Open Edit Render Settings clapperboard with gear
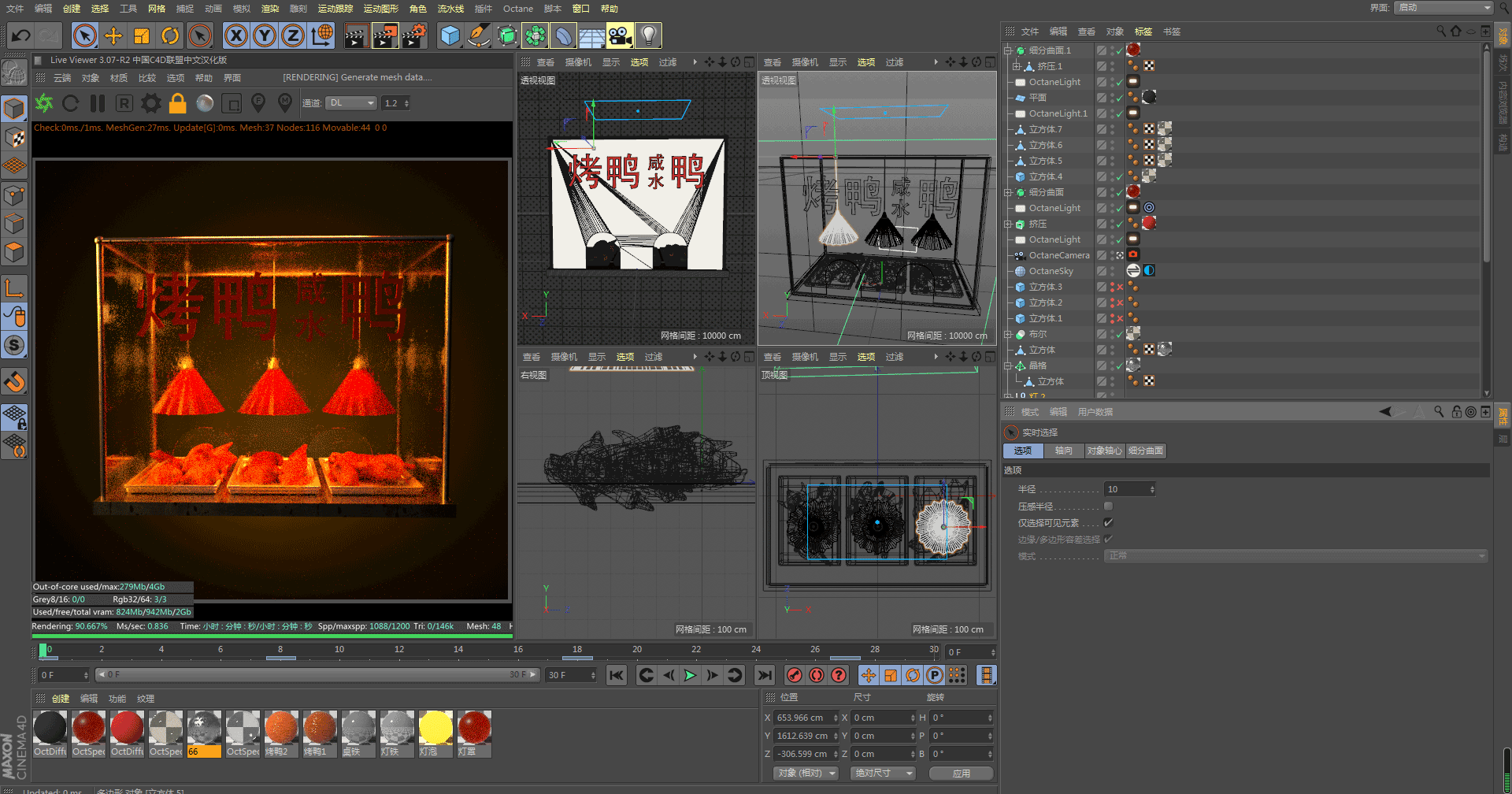 click(414, 35)
